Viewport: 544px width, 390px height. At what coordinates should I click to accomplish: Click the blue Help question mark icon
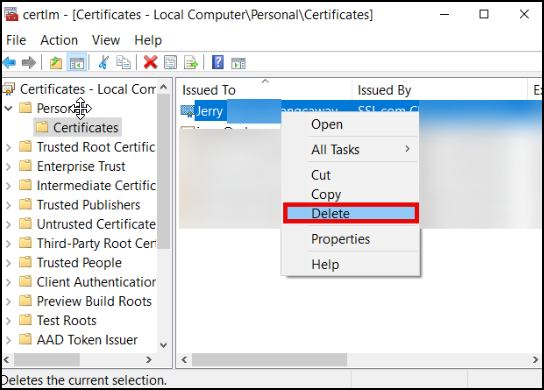point(218,62)
